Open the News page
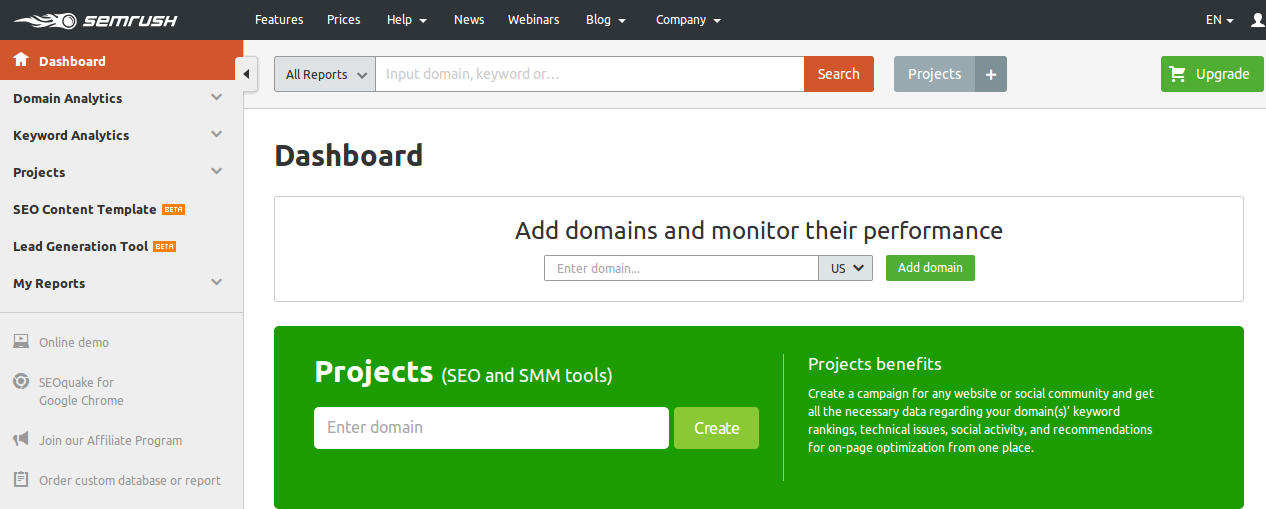Viewport: 1266px width, 509px height. [469, 20]
